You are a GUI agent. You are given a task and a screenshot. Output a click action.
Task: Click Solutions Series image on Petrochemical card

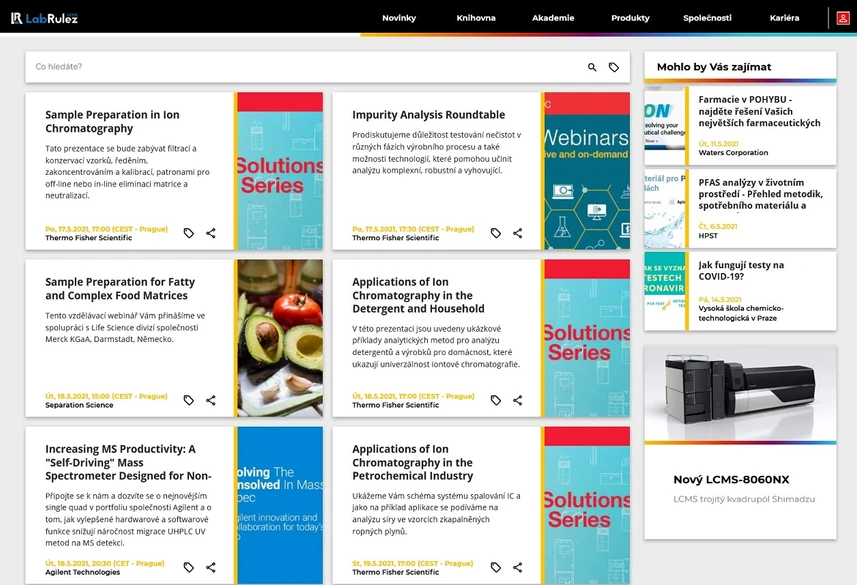pyautogui.click(x=587, y=505)
